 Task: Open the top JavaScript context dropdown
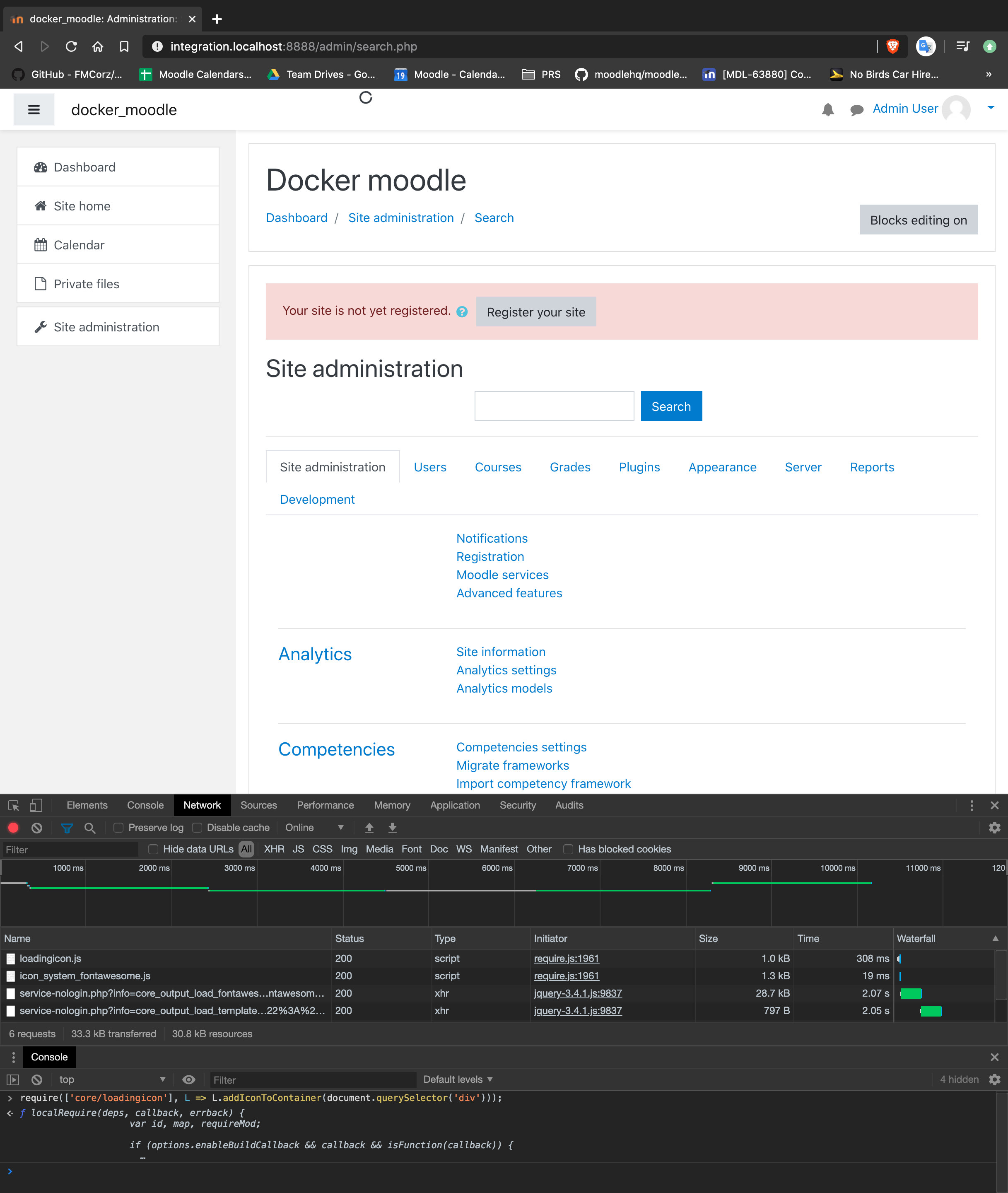(x=112, y=1080)
